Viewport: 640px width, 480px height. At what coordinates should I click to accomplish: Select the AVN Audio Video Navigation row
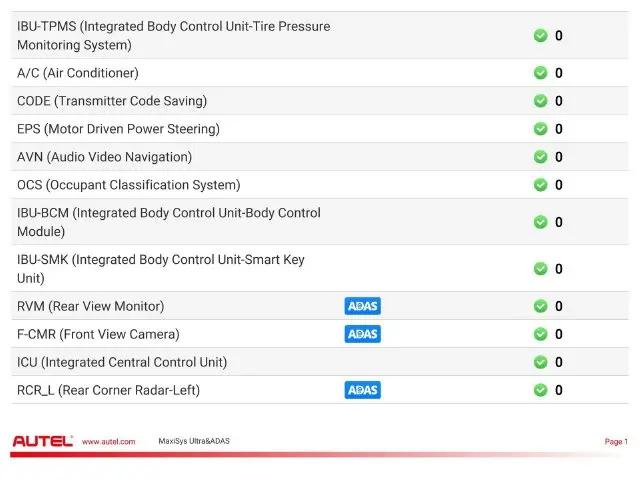coord(320,157)
